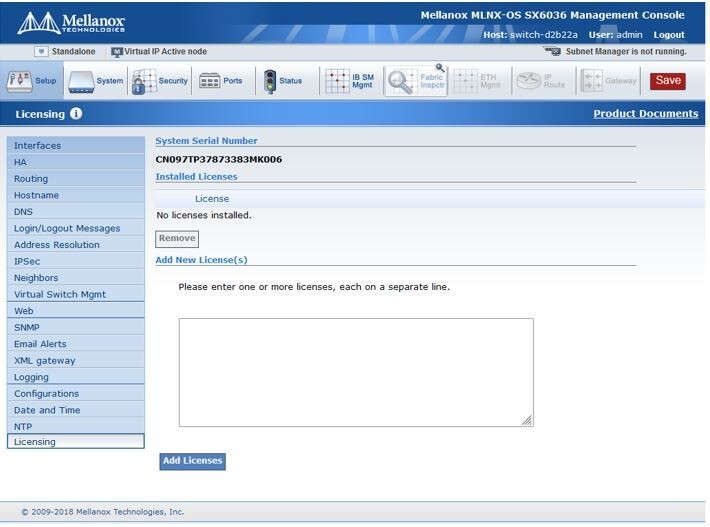Open Routing in the sidebar

tap(76, 178)
